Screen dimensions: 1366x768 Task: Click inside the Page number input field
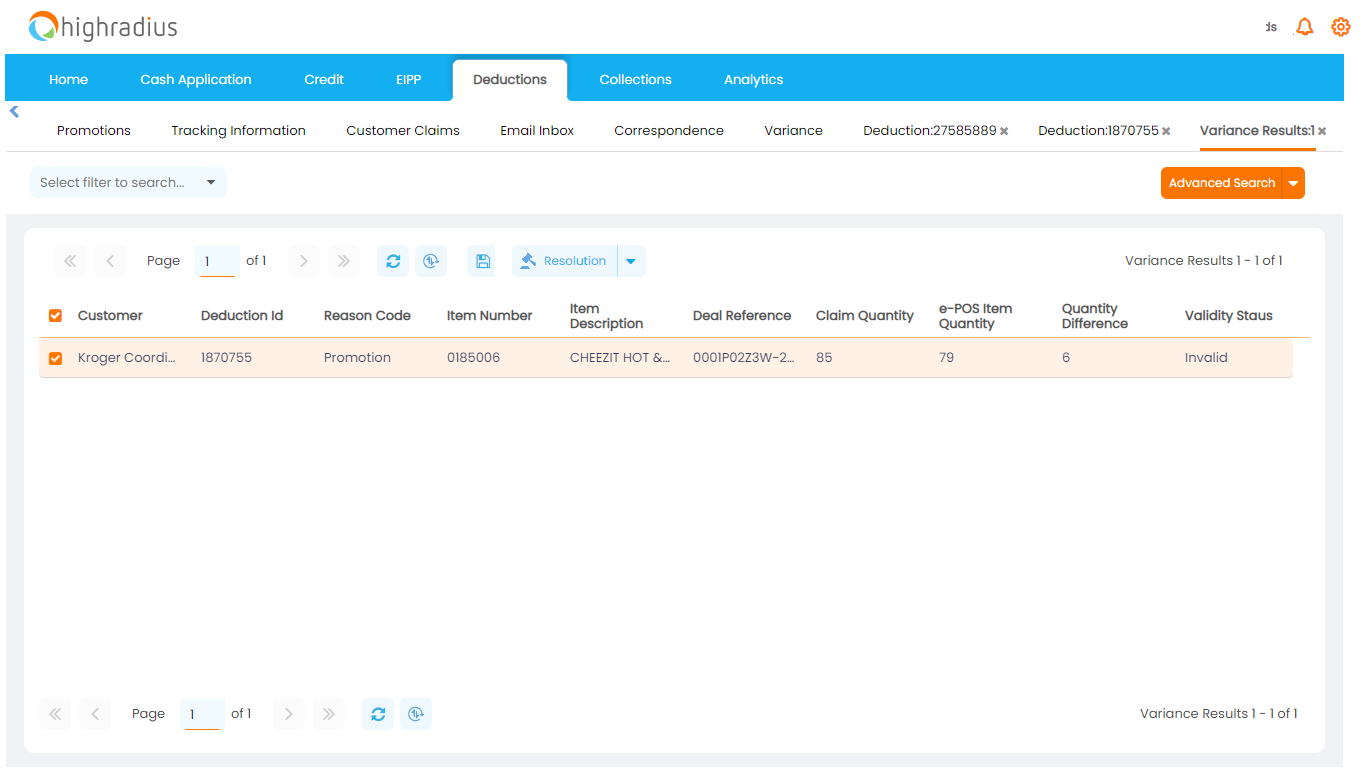(216, 260)
